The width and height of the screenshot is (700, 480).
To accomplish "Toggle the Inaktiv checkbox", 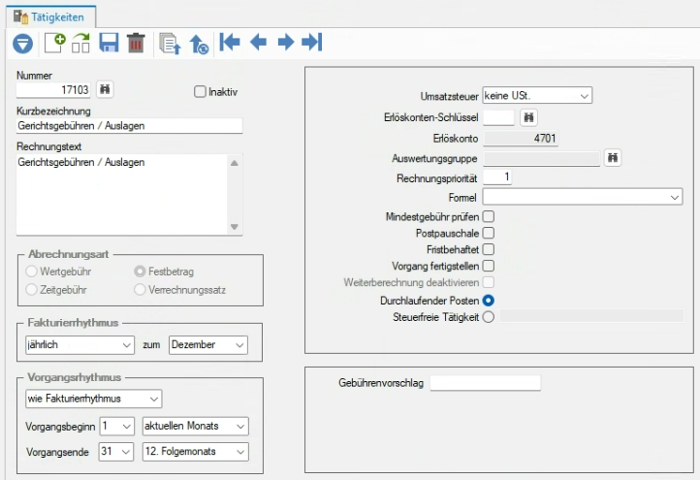I will [200, 92].
